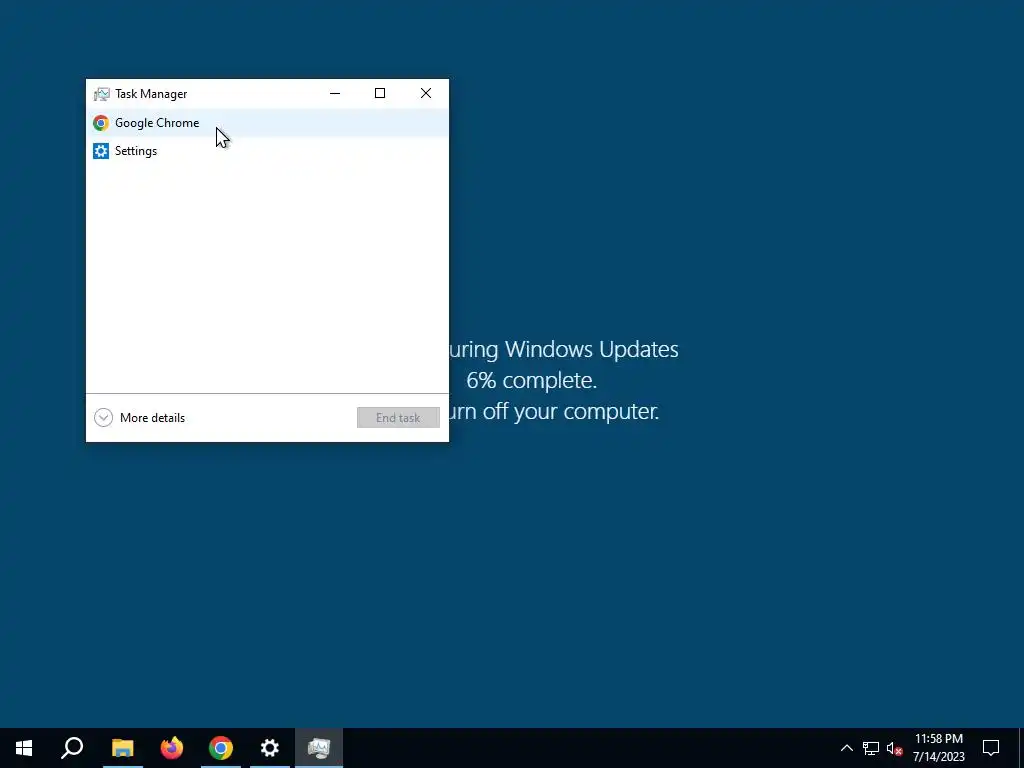The width and height of the screenshot is (1024, 768).
Task: Click the Settings gear icon in the list
Action: pyautogui.click(x=101, y=151)
